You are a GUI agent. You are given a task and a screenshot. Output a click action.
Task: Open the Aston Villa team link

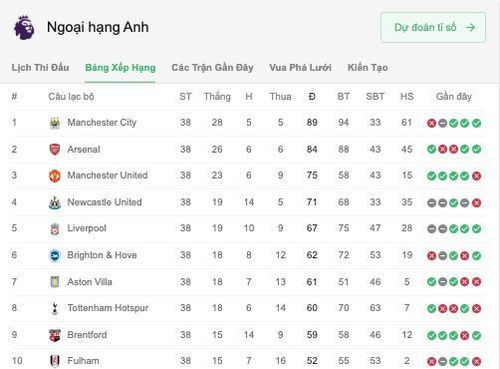click(90, 282)
